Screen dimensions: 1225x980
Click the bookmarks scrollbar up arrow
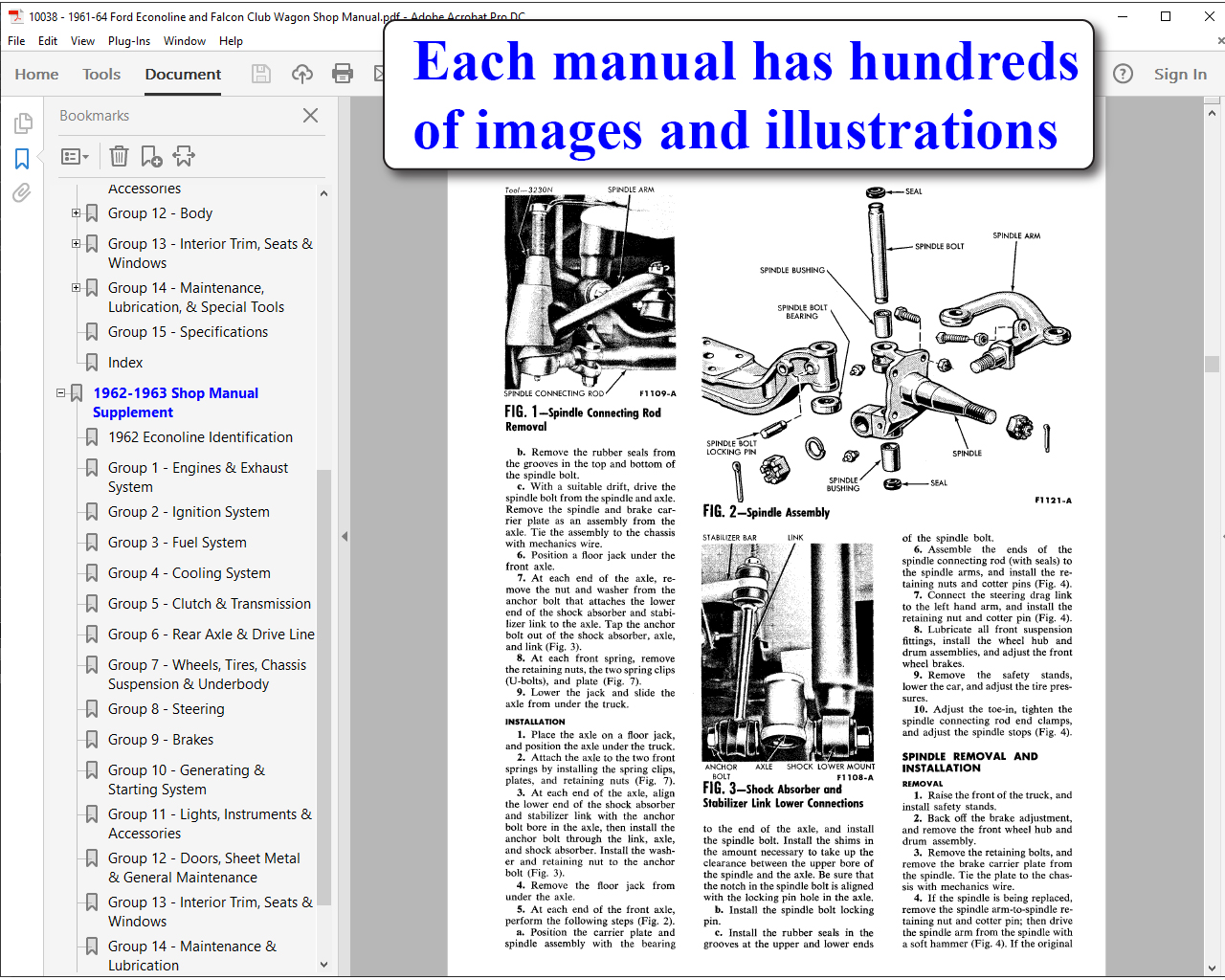tap(323, 193)
